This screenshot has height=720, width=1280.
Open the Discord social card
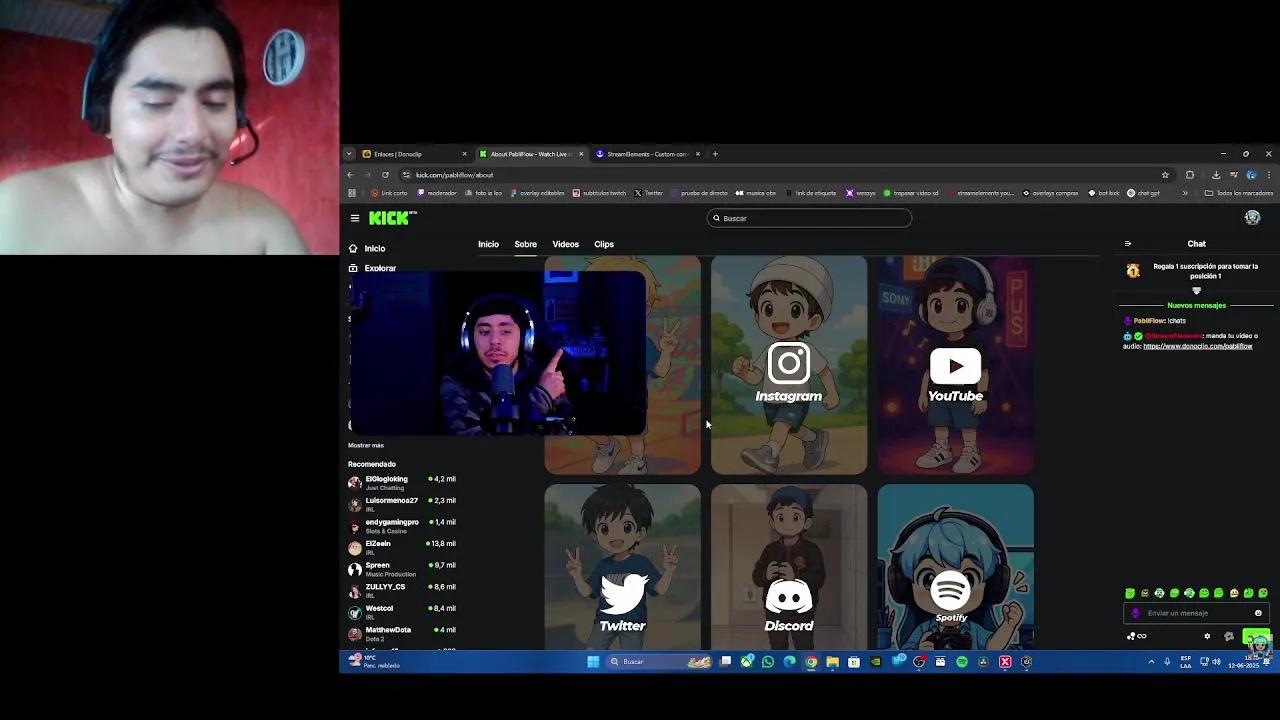tap(789, 567)
